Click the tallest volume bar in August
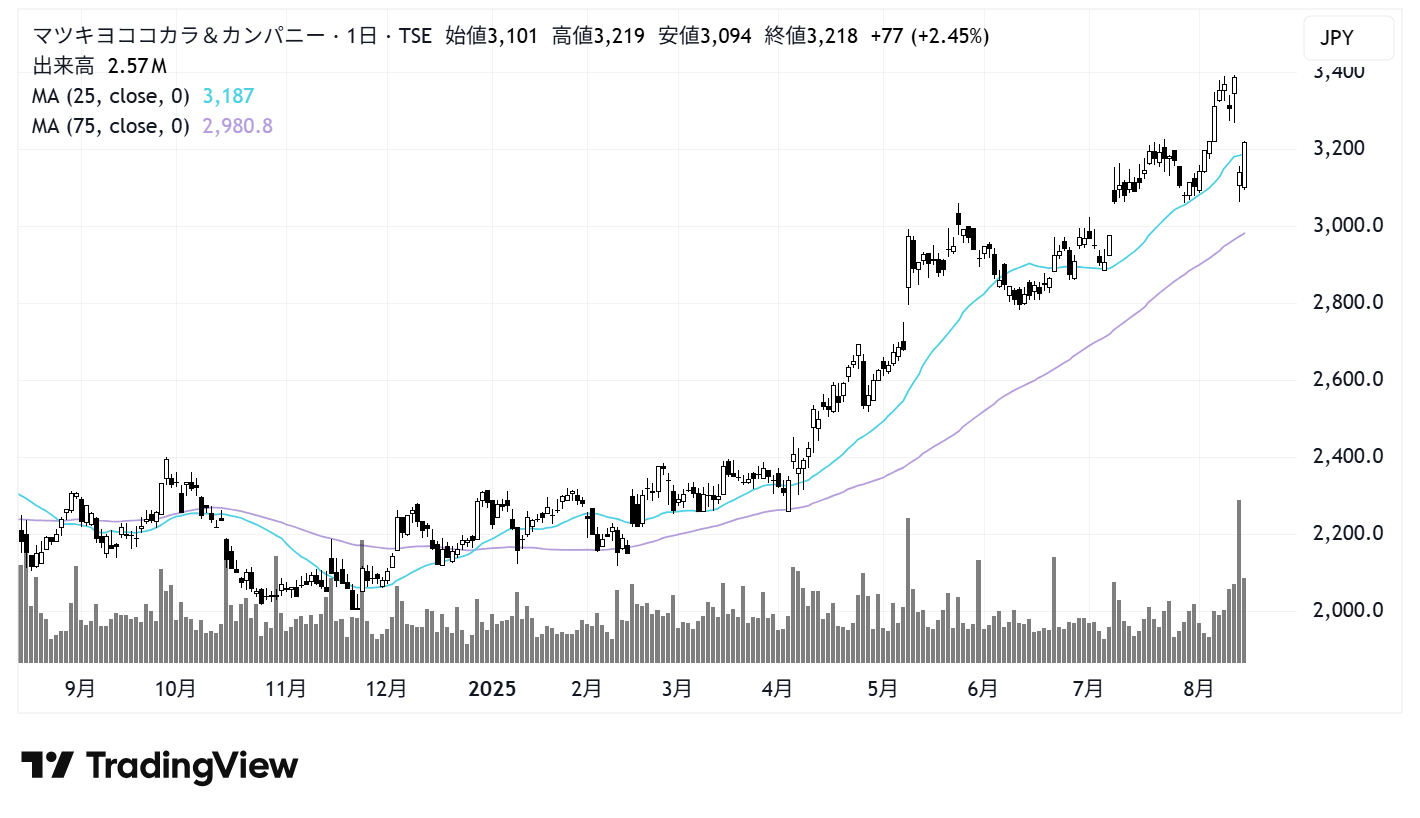Viewport: 1420px width, 818px height. point(1239,580)
